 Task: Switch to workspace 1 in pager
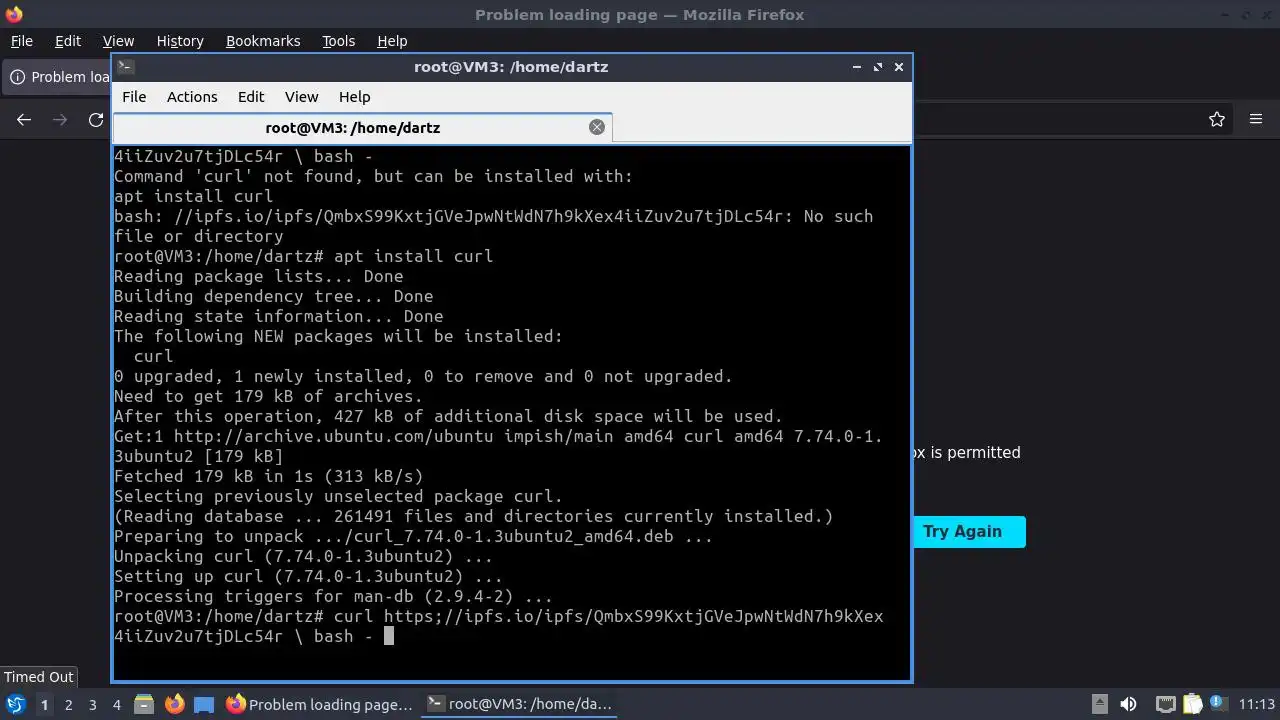coord(44,704)
